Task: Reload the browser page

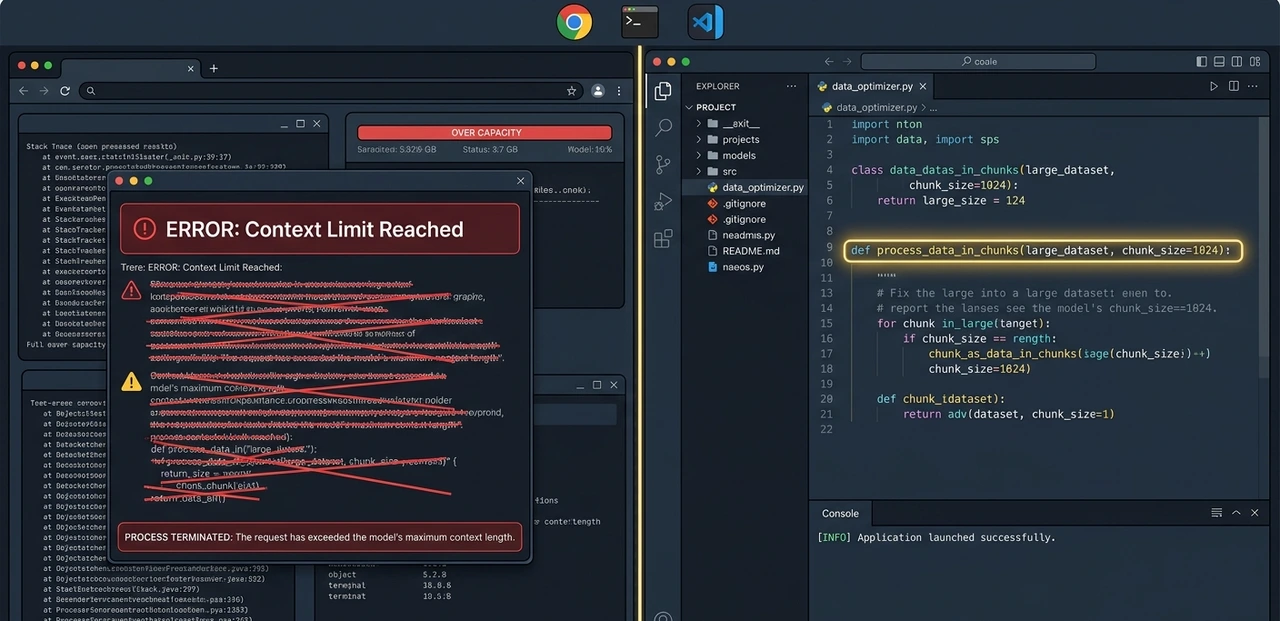Action: (65, 91)
